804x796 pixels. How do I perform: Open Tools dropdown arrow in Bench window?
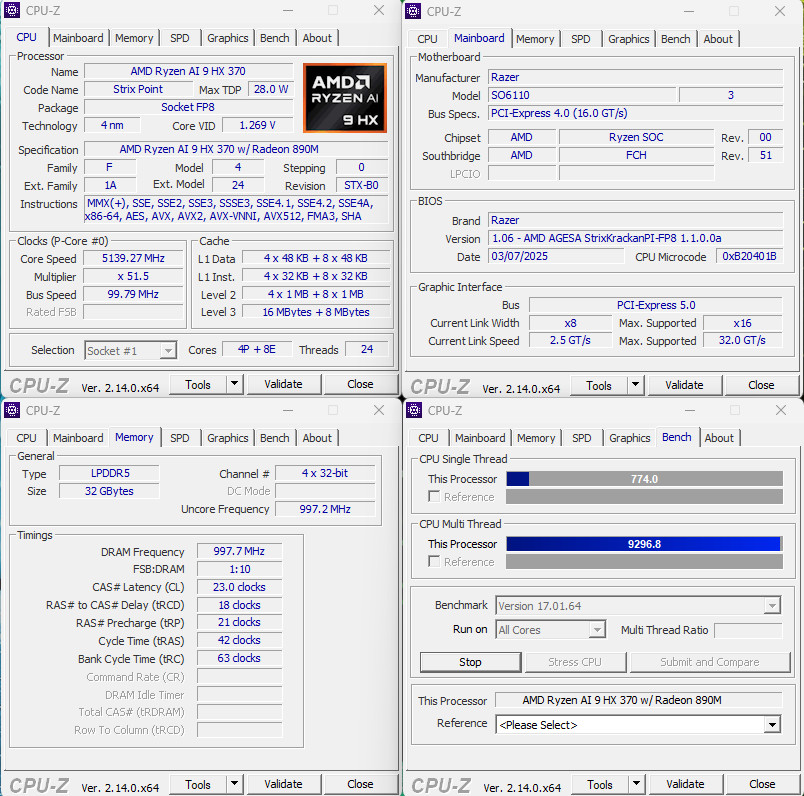tap(636, 784)
